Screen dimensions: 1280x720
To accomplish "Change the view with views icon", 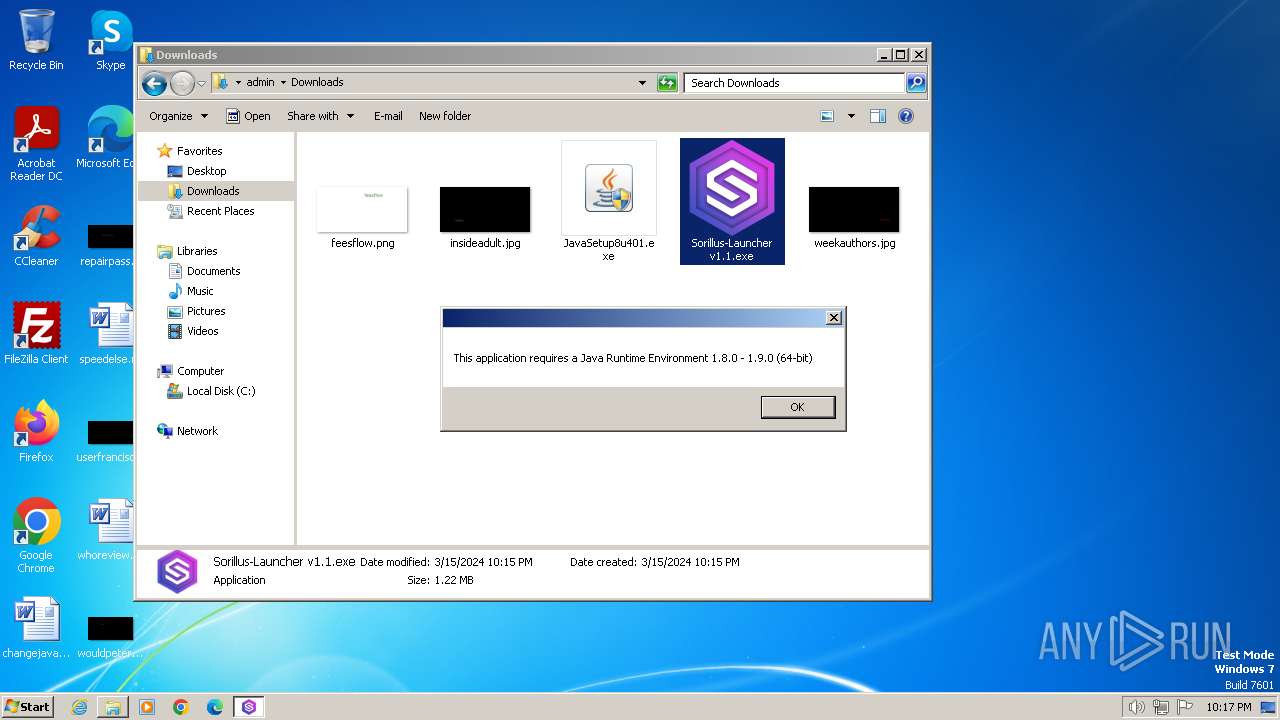I will [827, 116].
